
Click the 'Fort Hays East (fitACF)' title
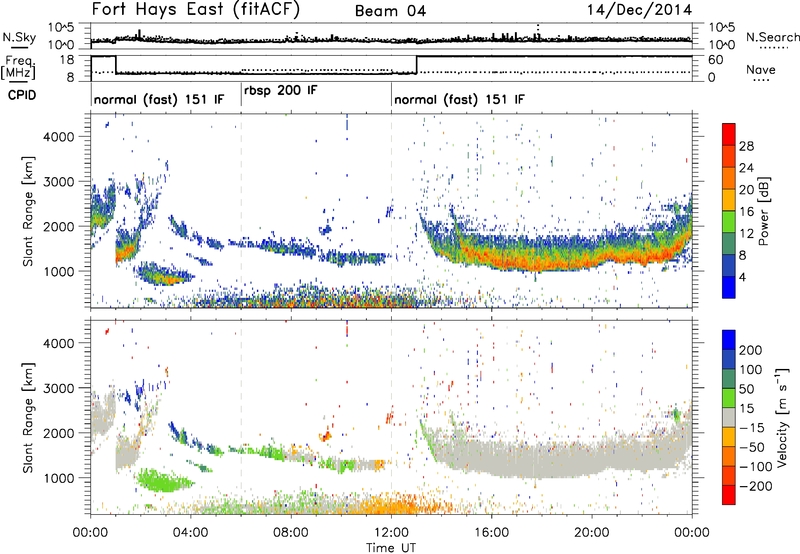point(196,10)
